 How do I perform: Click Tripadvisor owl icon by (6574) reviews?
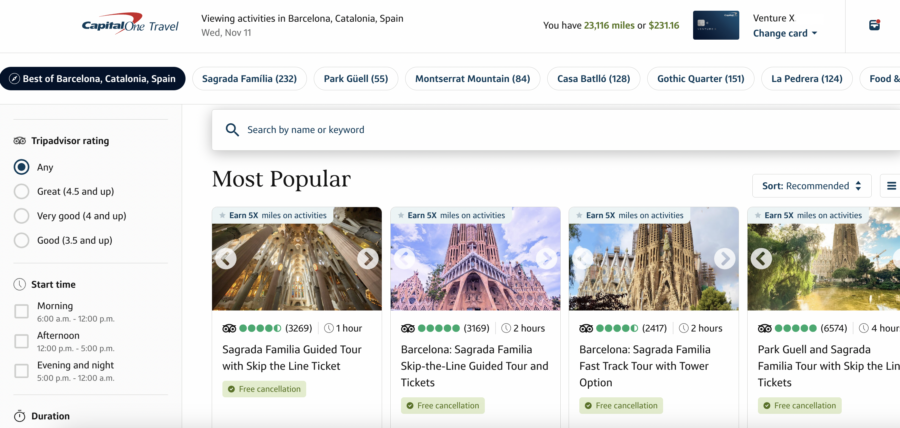pos(765,328)
